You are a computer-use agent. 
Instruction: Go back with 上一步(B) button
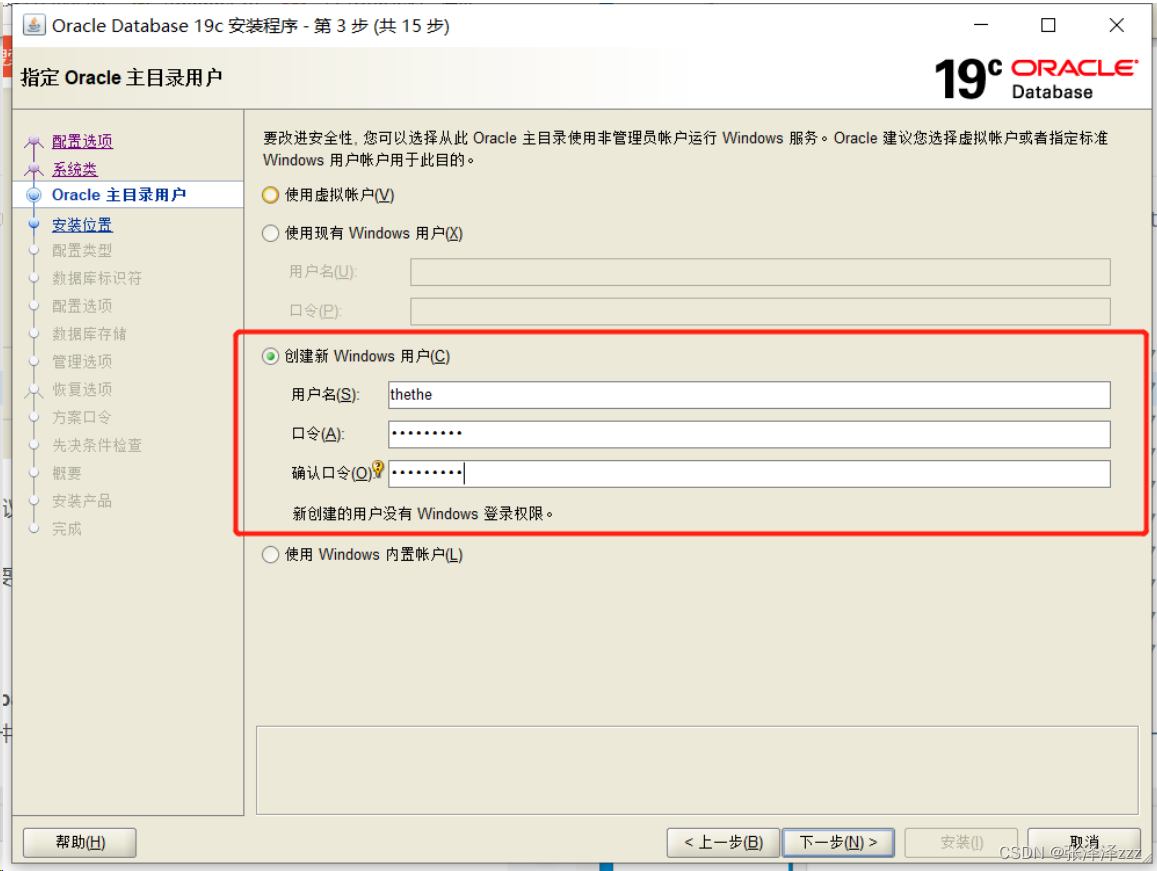[x=723, y=842]
